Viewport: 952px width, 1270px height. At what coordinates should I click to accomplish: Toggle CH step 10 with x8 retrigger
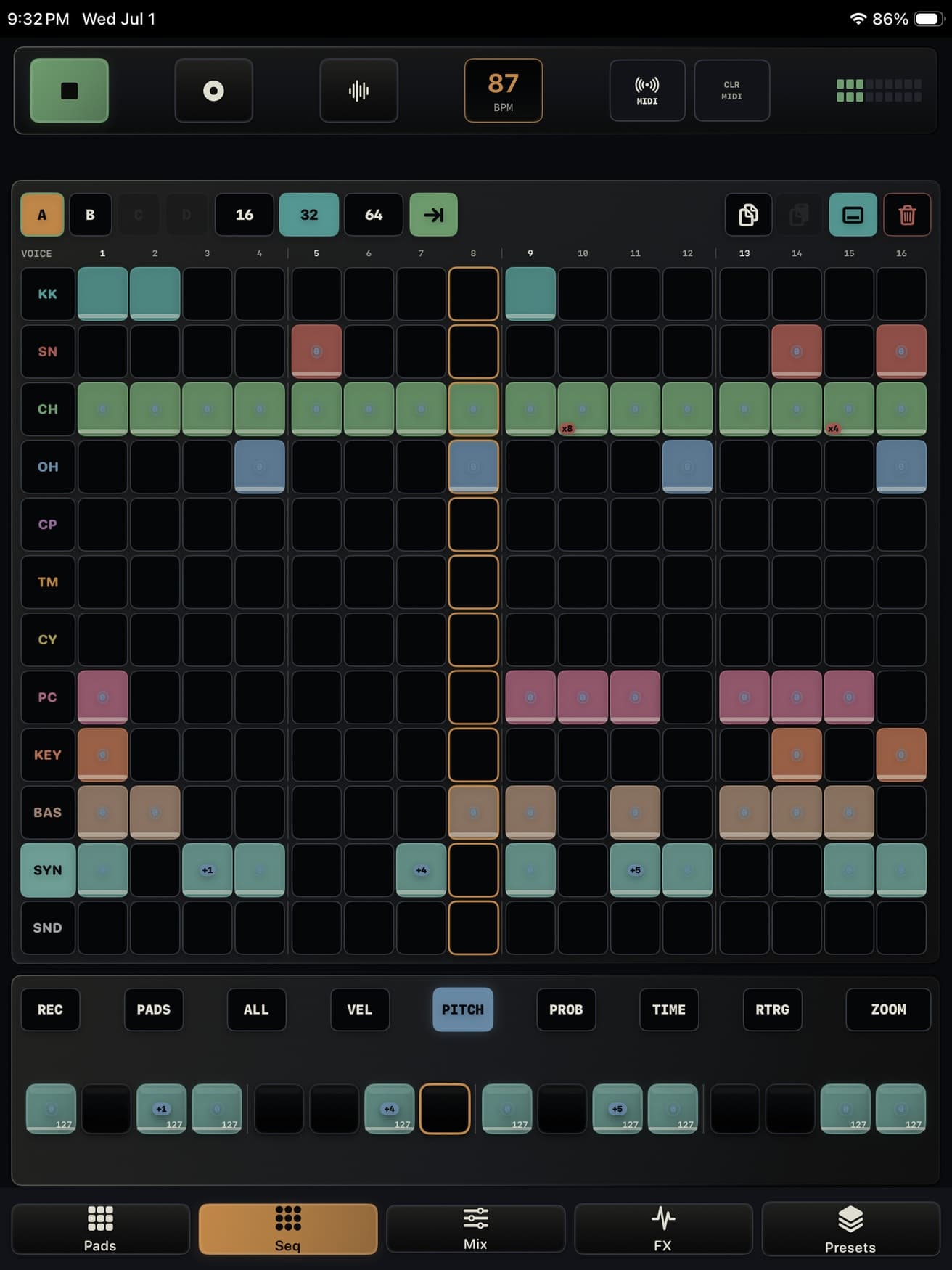(x=583, y=409)
